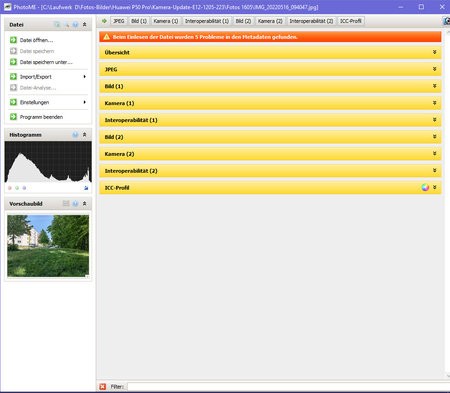The width and height of the screenshot is (450, 393).
Task: Expand the Kamera (1) section
Action: pos(270,103)
